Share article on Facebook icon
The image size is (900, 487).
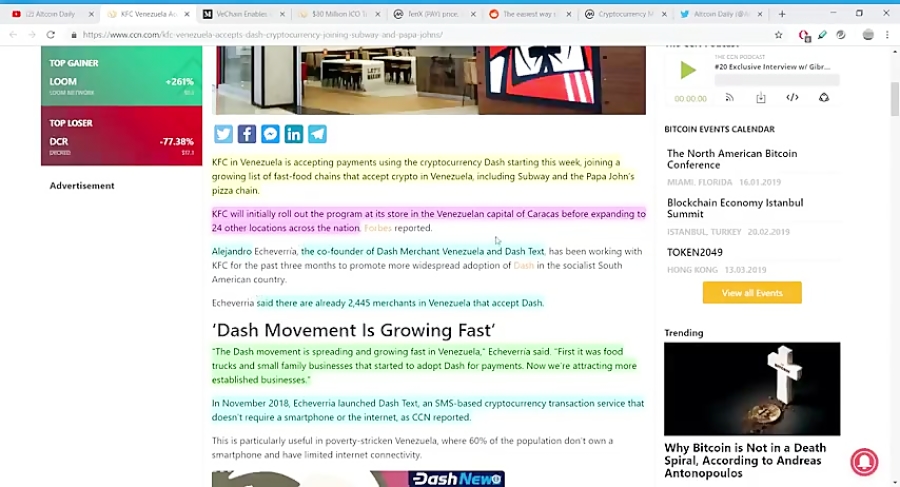(247, 134)
